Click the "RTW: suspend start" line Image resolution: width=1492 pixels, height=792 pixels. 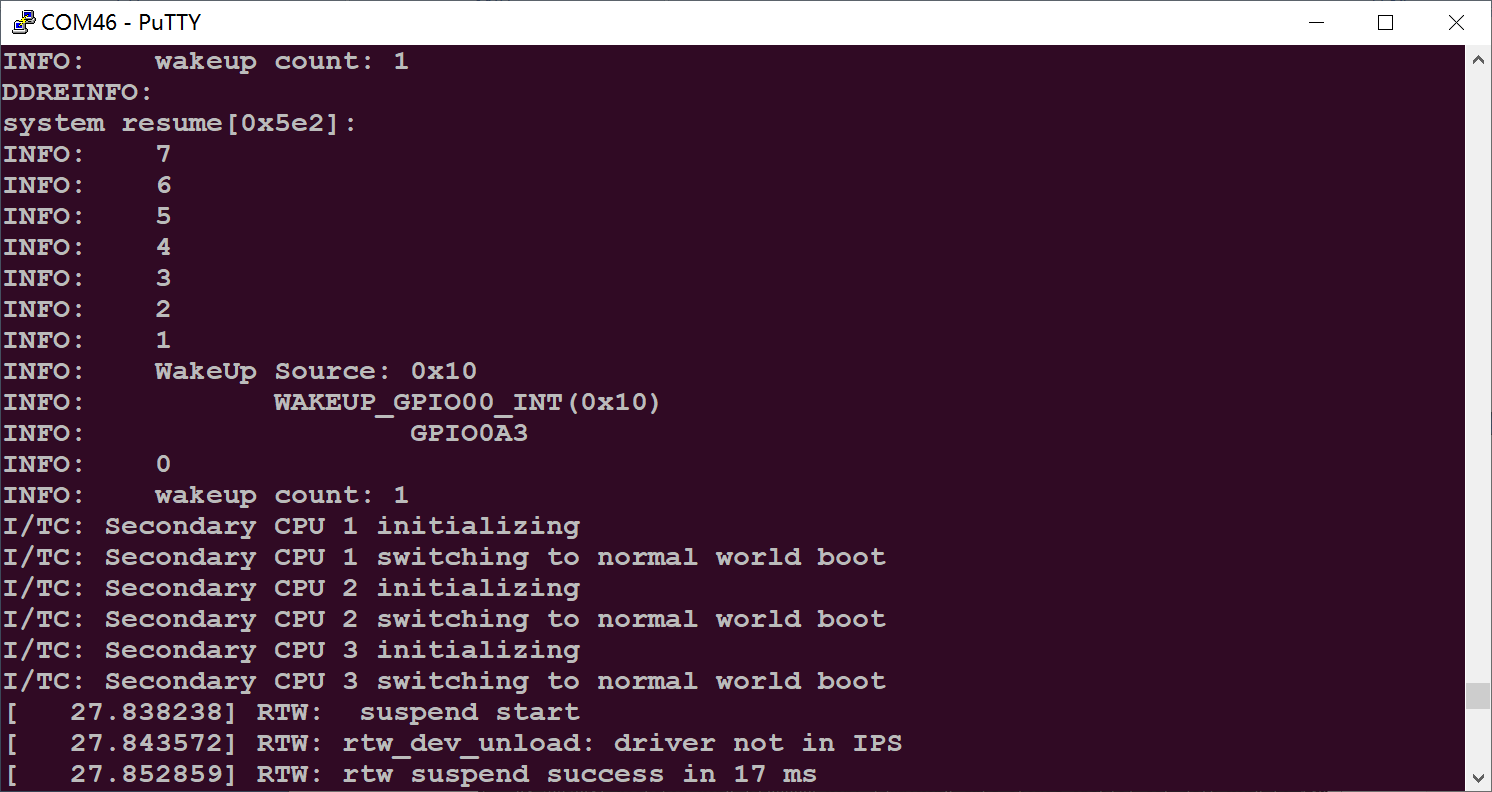point(418,713)
